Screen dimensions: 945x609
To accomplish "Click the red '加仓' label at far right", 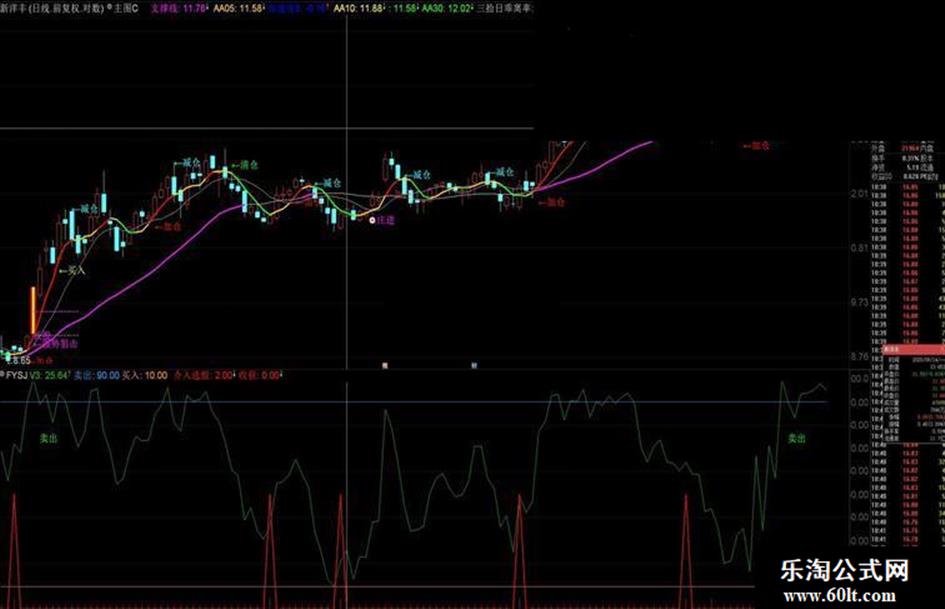I will [756, 145].
